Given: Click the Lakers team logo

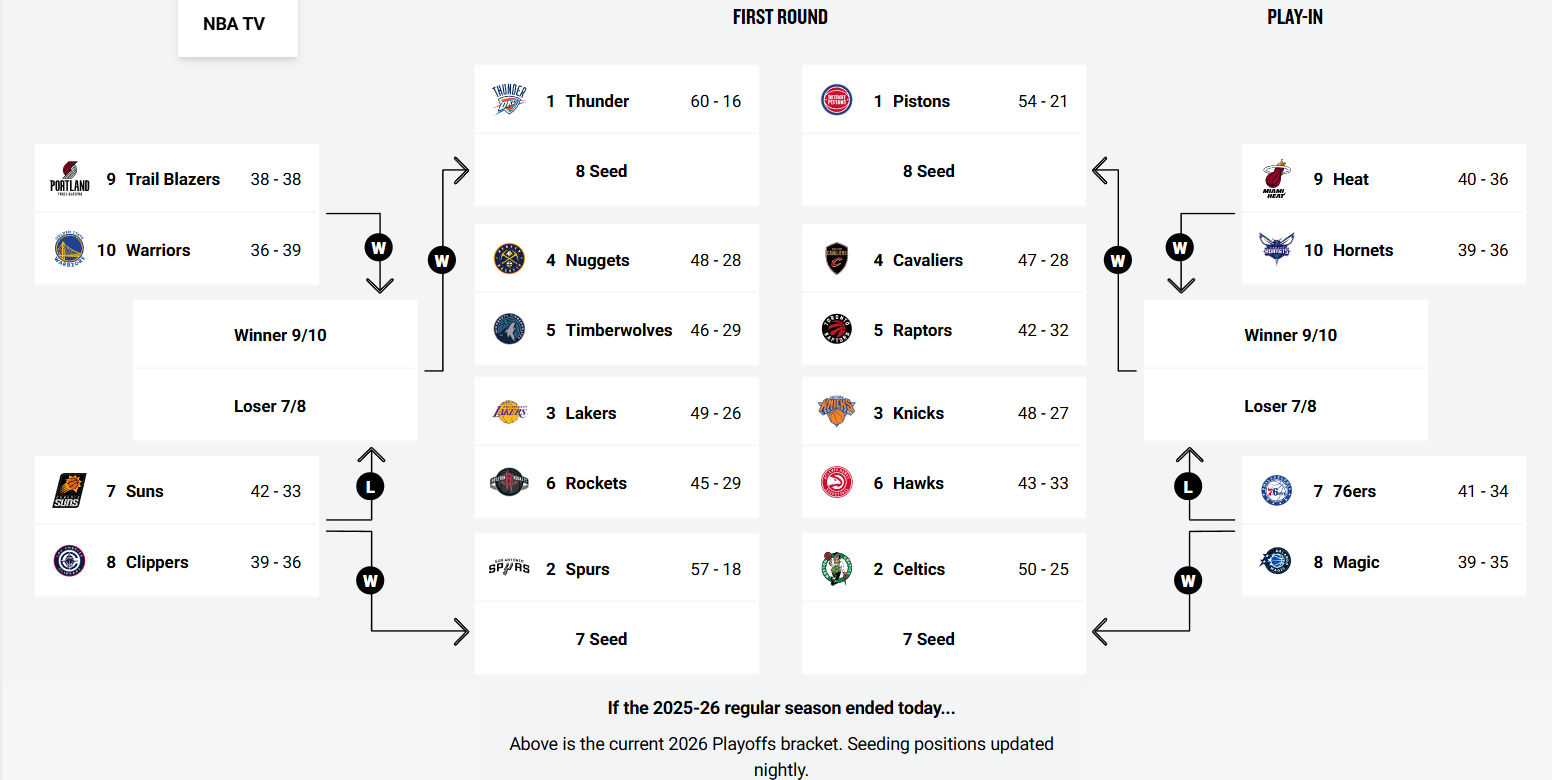Looking at the screenshot, I should 508,412.
